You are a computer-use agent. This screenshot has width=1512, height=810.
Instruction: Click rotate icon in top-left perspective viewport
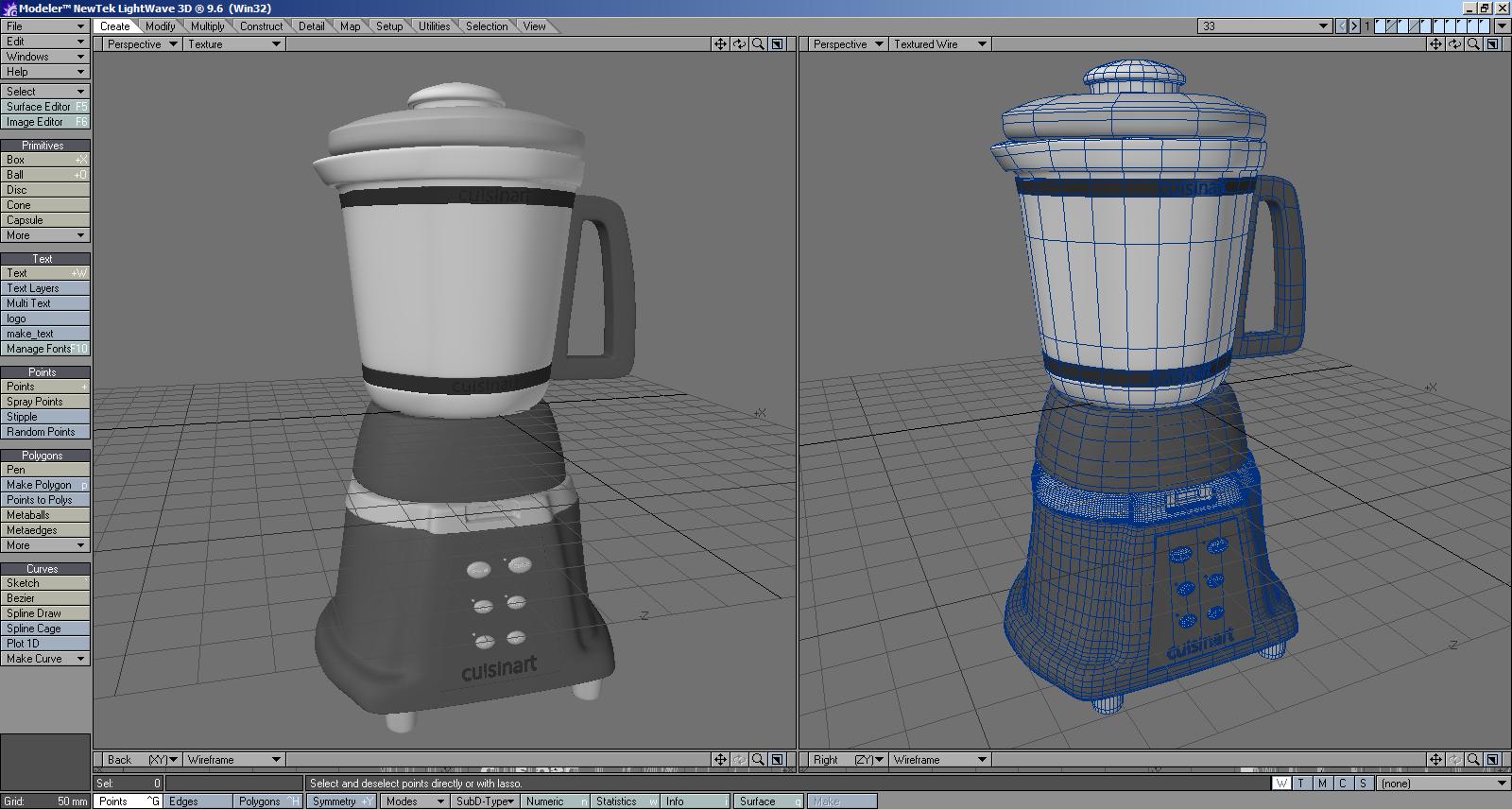[x=739, y=44]
